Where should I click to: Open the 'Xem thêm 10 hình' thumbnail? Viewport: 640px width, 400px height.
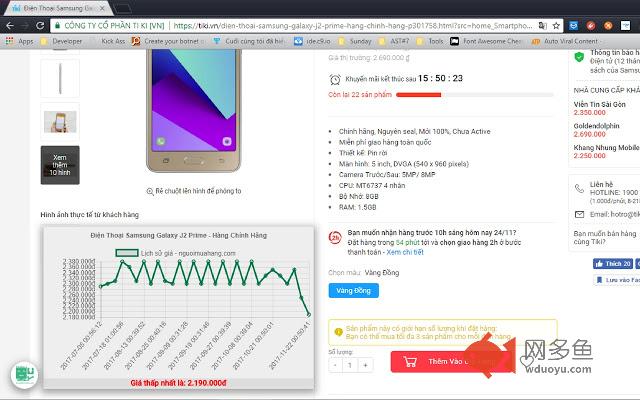tap(60, 165)
